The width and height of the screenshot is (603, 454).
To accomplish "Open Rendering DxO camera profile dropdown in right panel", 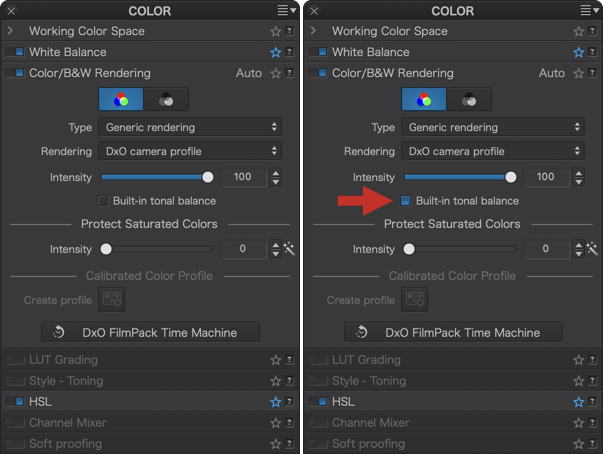I will [x=493, y=151].
